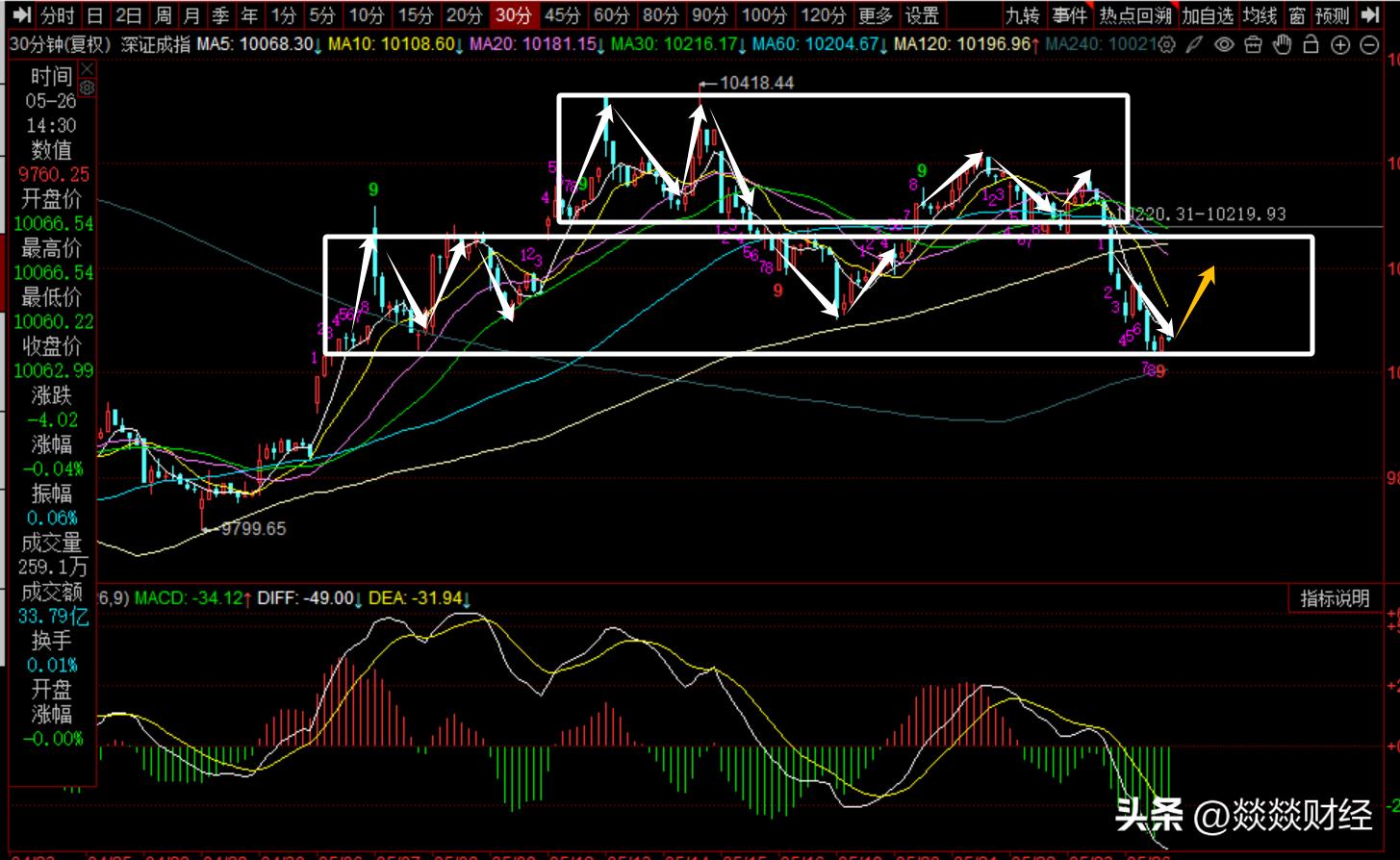
Task: Open the 设置 period settings
Action: point(923,15)
